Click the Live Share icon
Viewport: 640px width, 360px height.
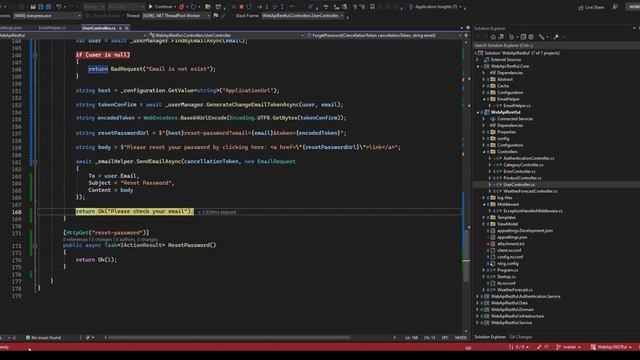[x=580, y=7]
